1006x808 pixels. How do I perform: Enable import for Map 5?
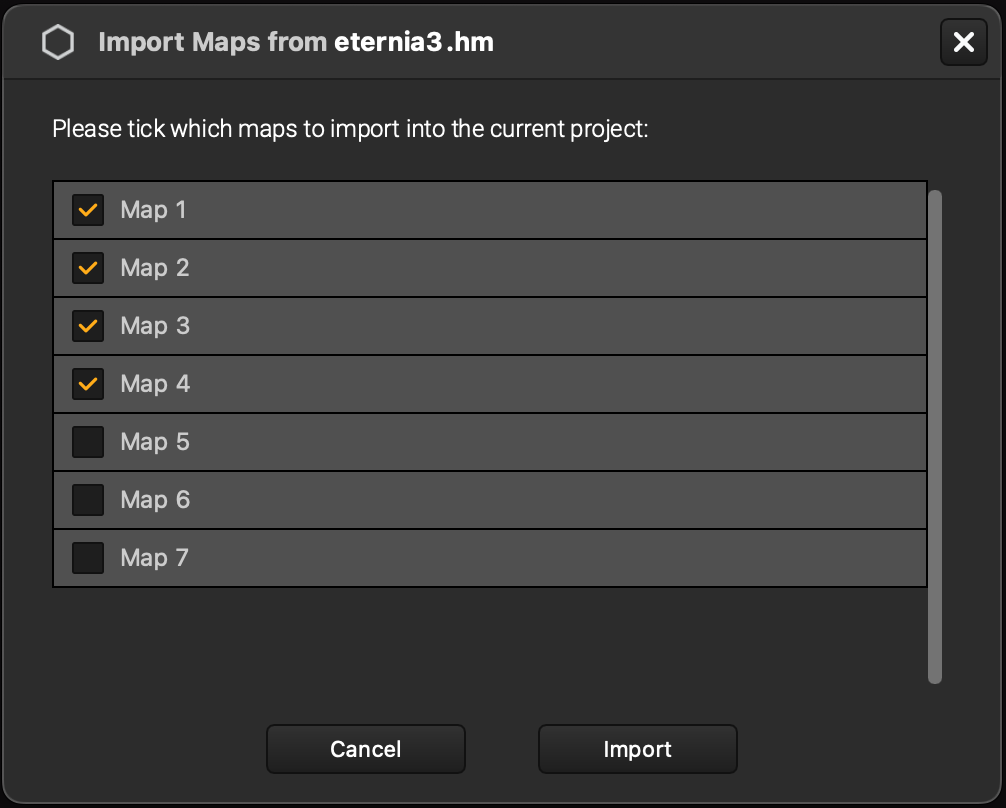(87, 442)
